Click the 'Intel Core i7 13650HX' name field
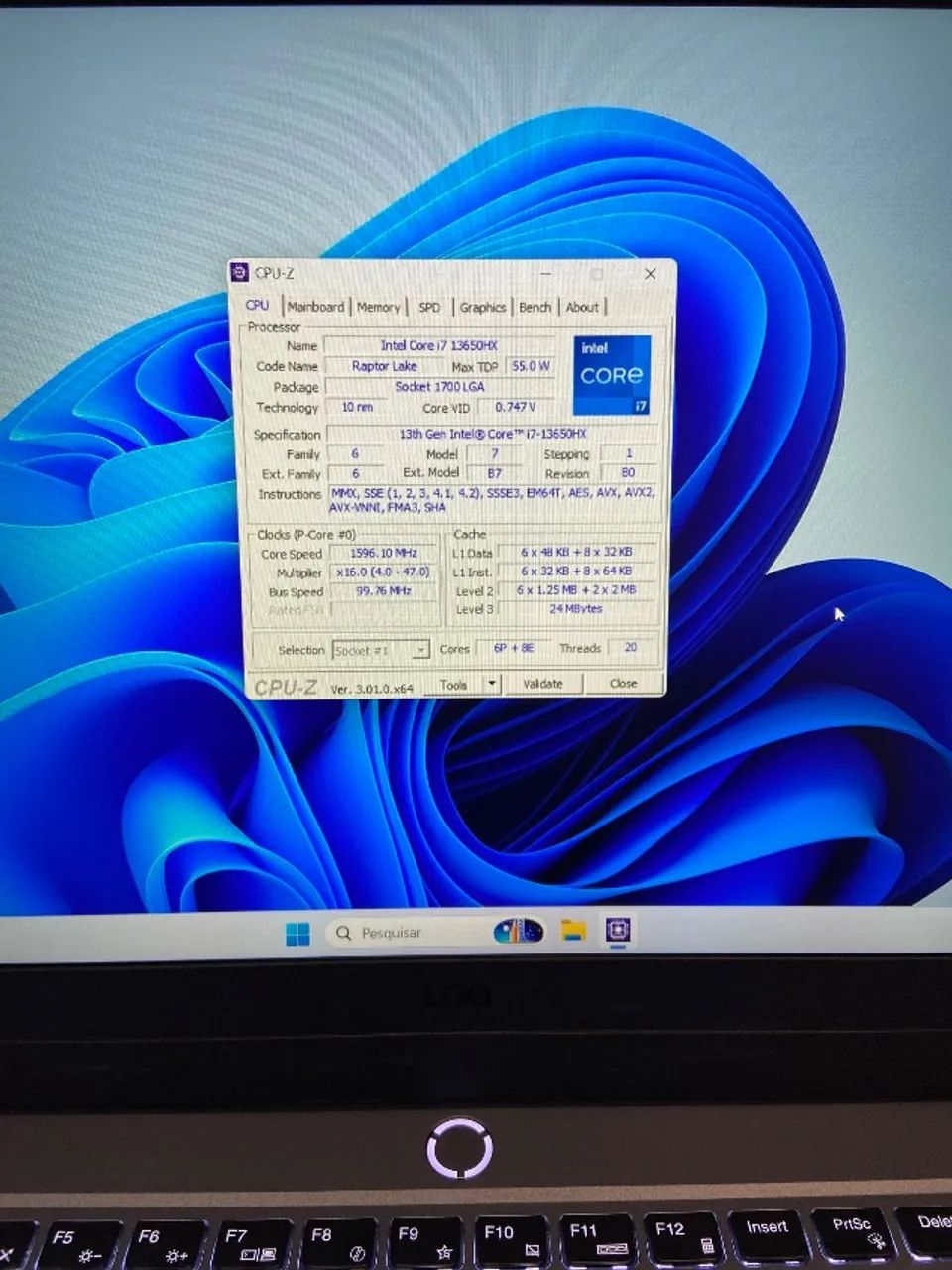Image resolution: width=952 pixels, height=1270 pixels. tap(438, 345)
